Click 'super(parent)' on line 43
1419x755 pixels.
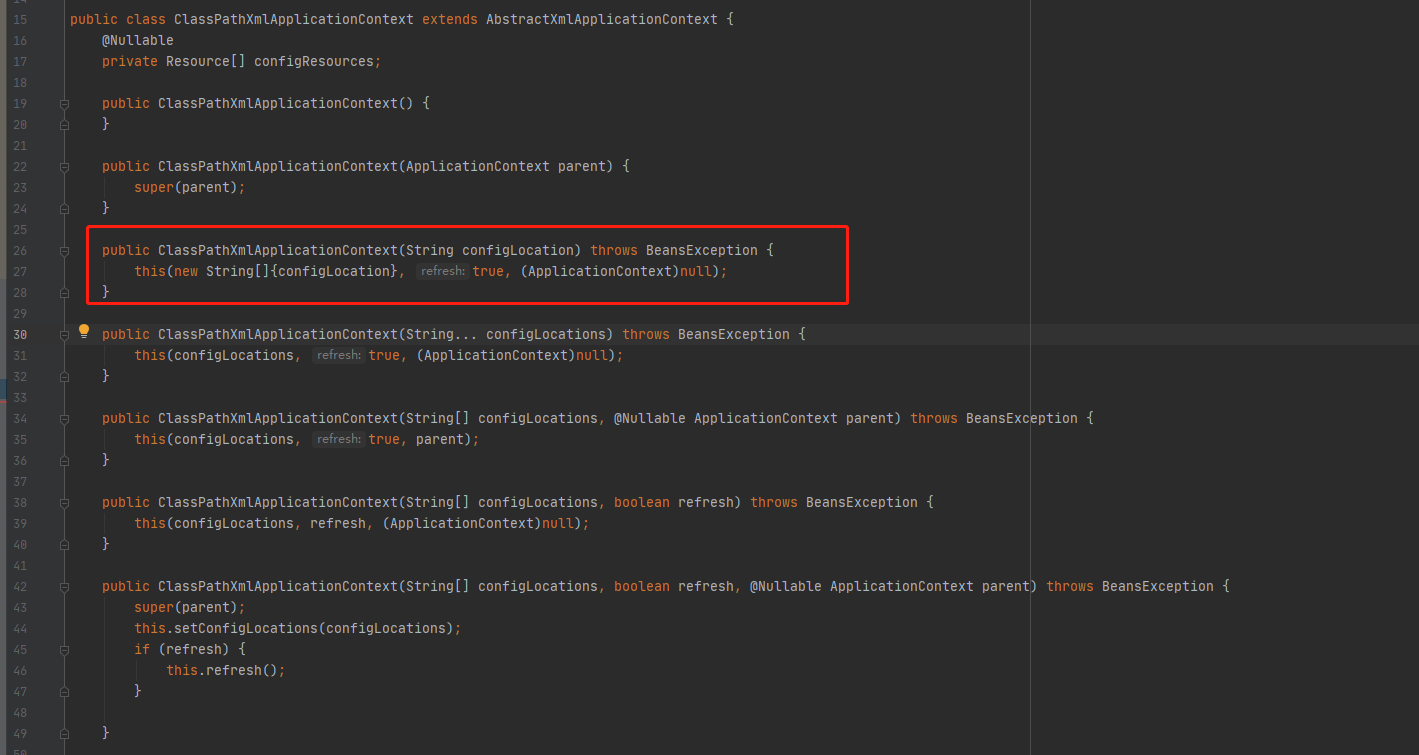tap(186, 607)
